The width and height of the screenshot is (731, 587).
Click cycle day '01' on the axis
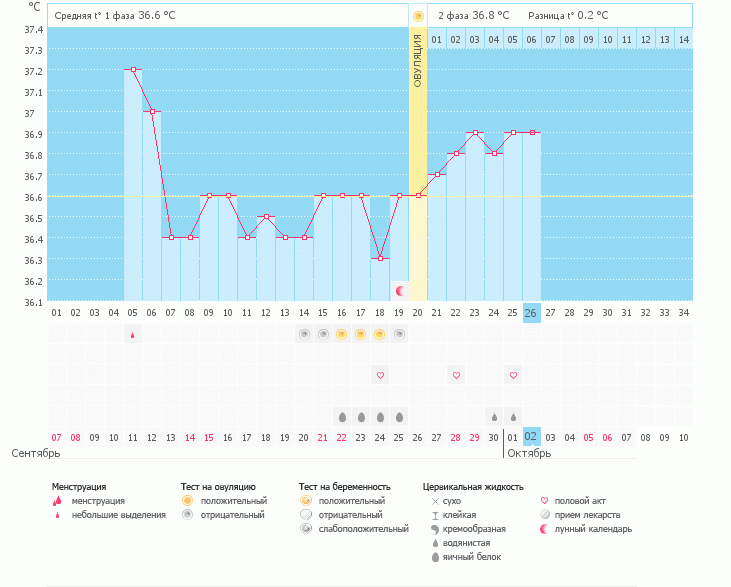pos(56,313)
